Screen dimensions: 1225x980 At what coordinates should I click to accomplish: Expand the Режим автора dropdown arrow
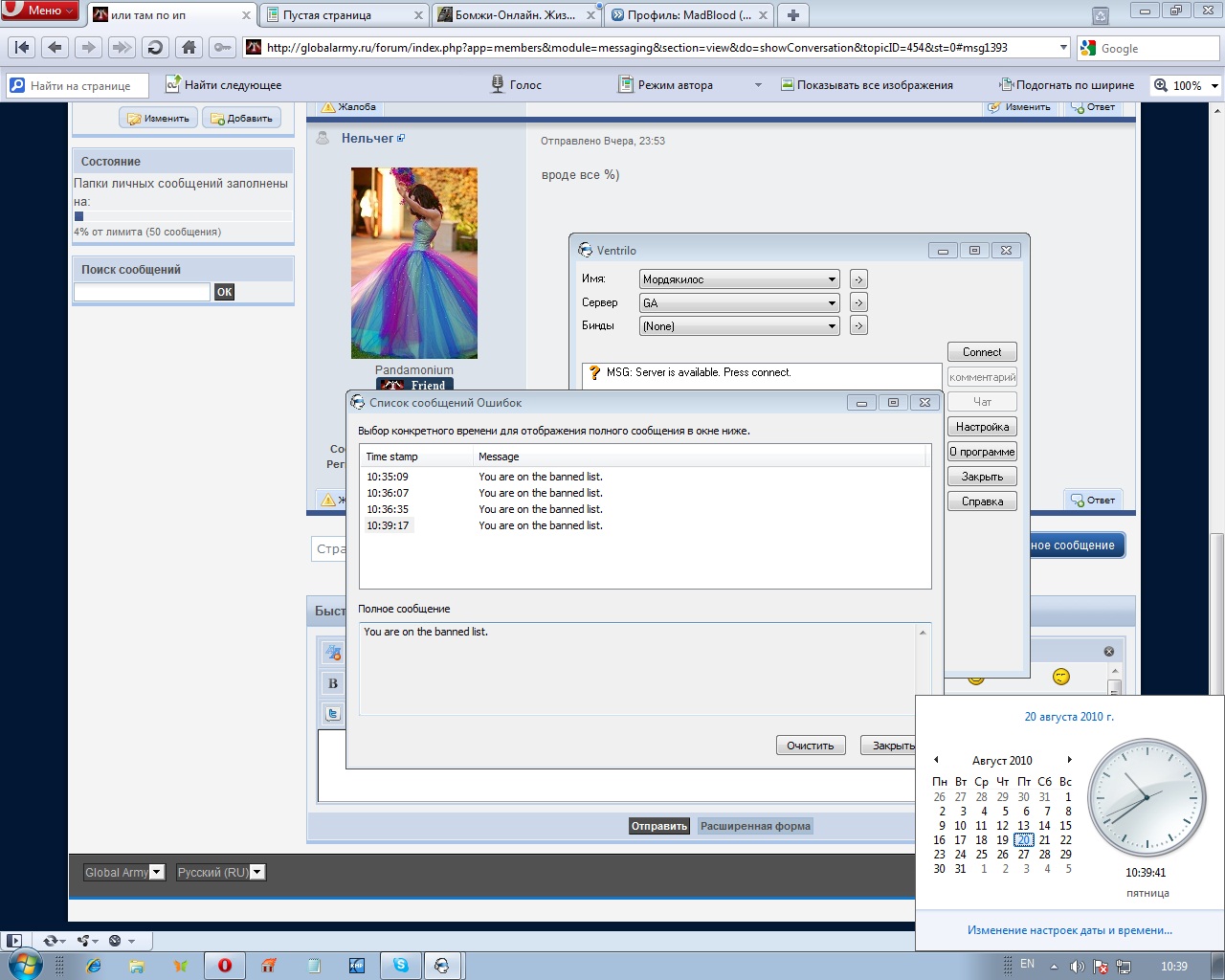(758, 85)
